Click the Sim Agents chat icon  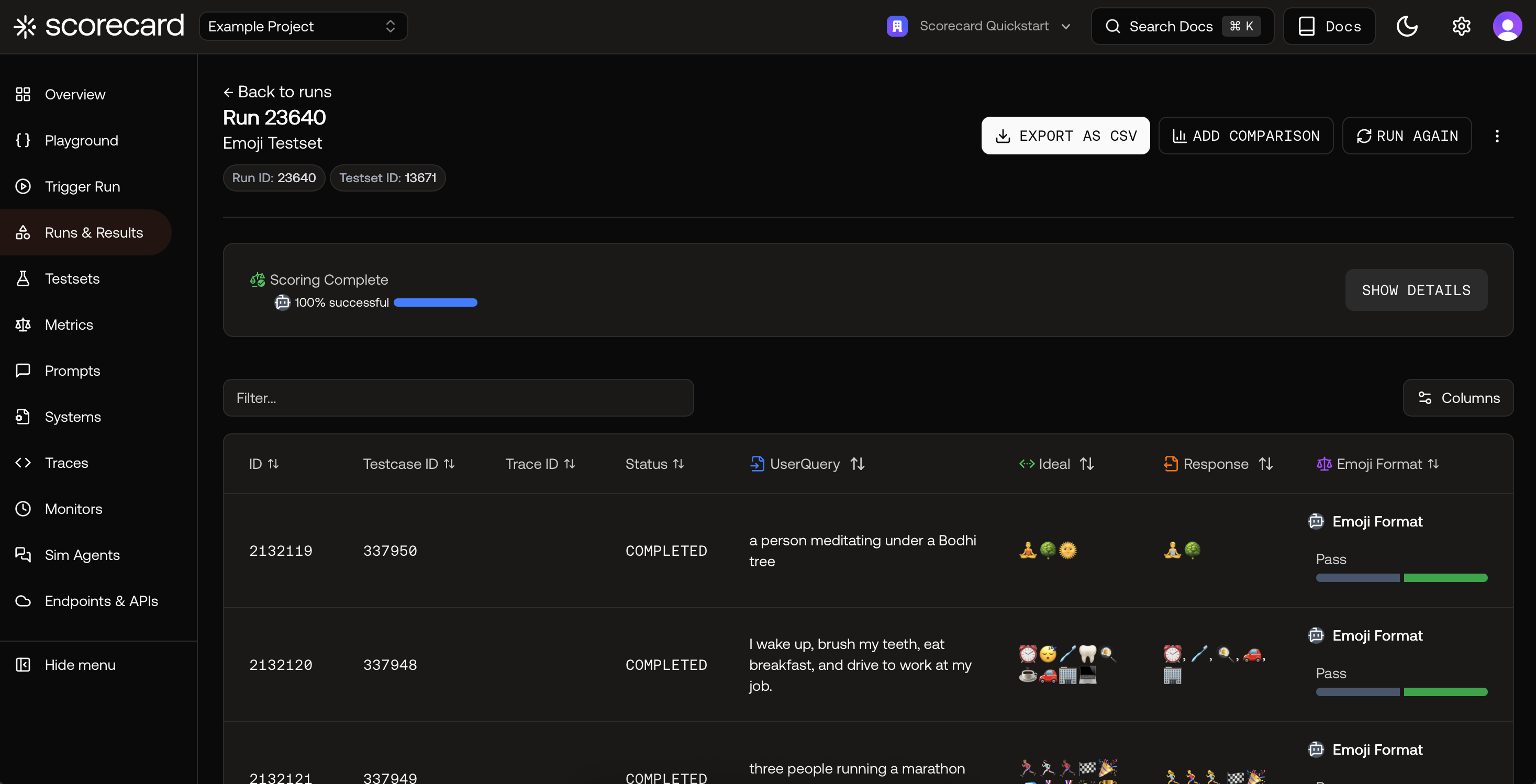[23, 554]
